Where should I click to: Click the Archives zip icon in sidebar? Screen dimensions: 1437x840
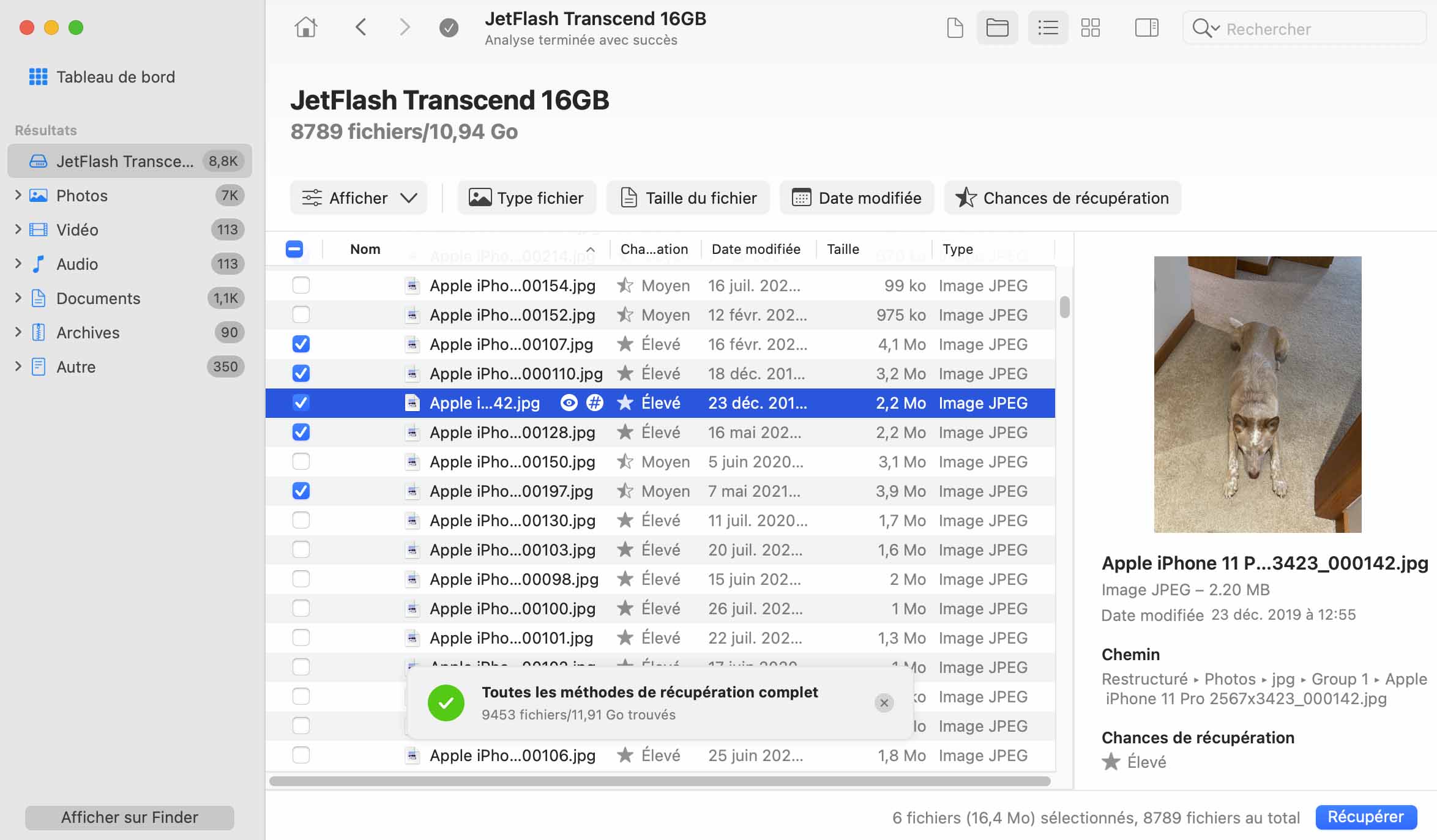click(x=39, y=333)
